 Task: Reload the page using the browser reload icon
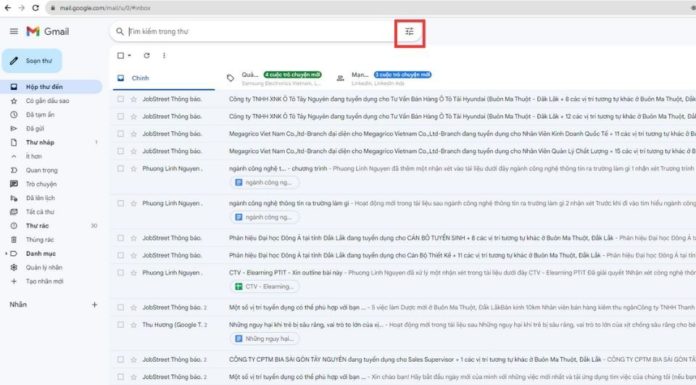pos(36,8)
